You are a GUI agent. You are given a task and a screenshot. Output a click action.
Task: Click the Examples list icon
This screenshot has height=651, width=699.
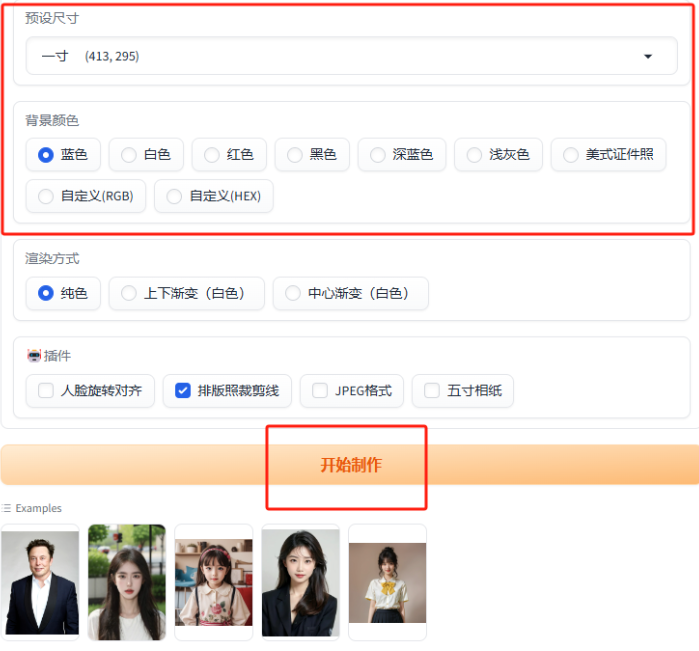[x=6, y=508]
